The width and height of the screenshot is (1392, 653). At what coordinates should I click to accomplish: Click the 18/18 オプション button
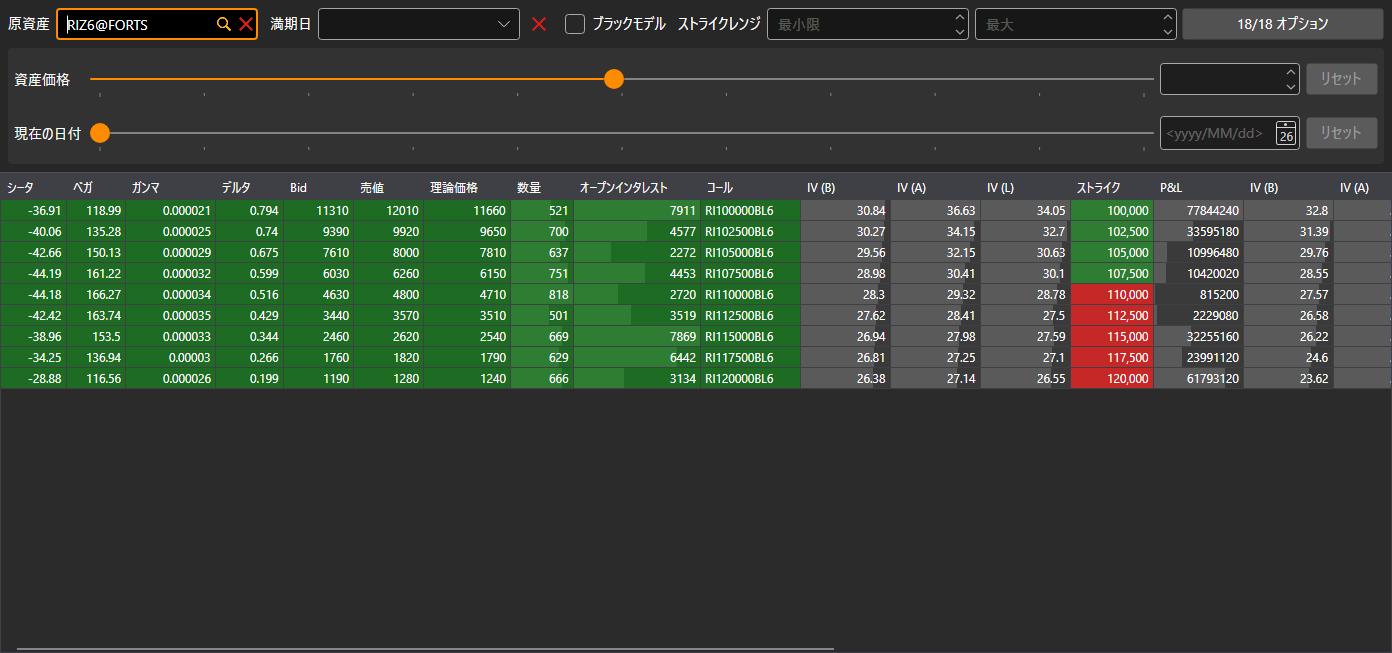coord(1282,24)
